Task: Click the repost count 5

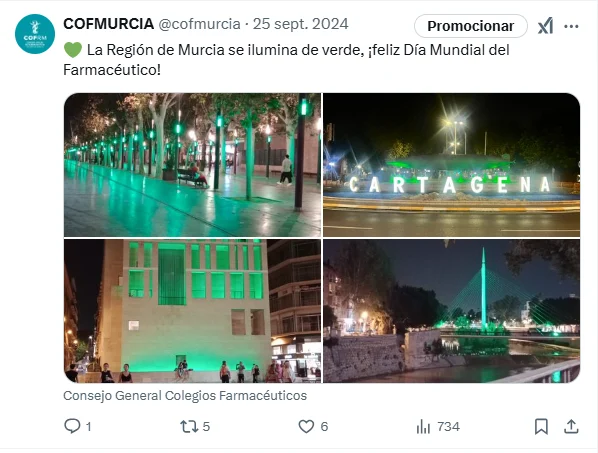Action: (206, 426)
